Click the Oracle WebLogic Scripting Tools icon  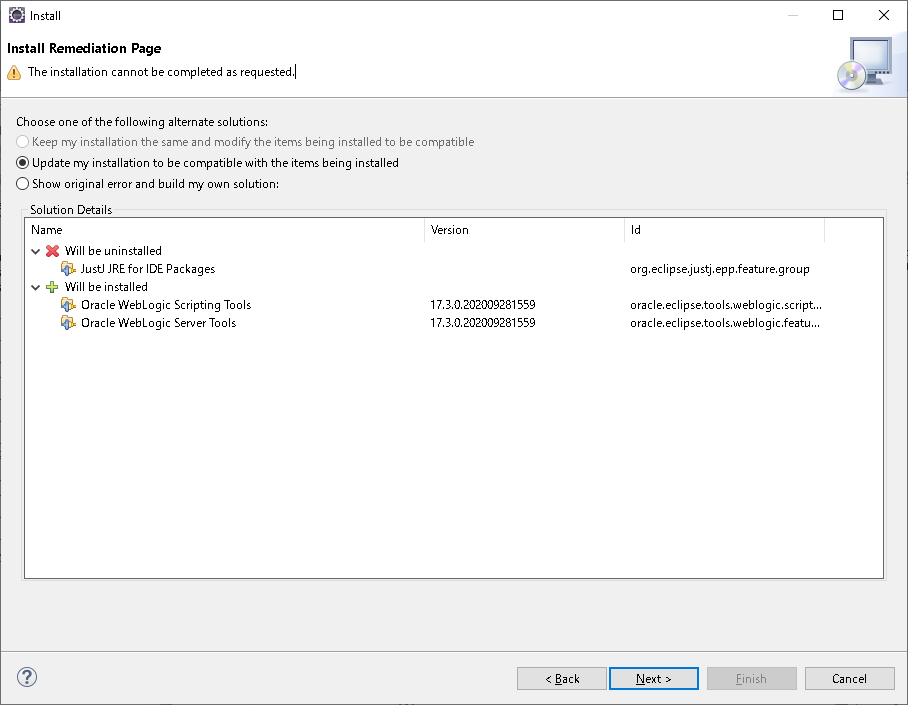68,305
